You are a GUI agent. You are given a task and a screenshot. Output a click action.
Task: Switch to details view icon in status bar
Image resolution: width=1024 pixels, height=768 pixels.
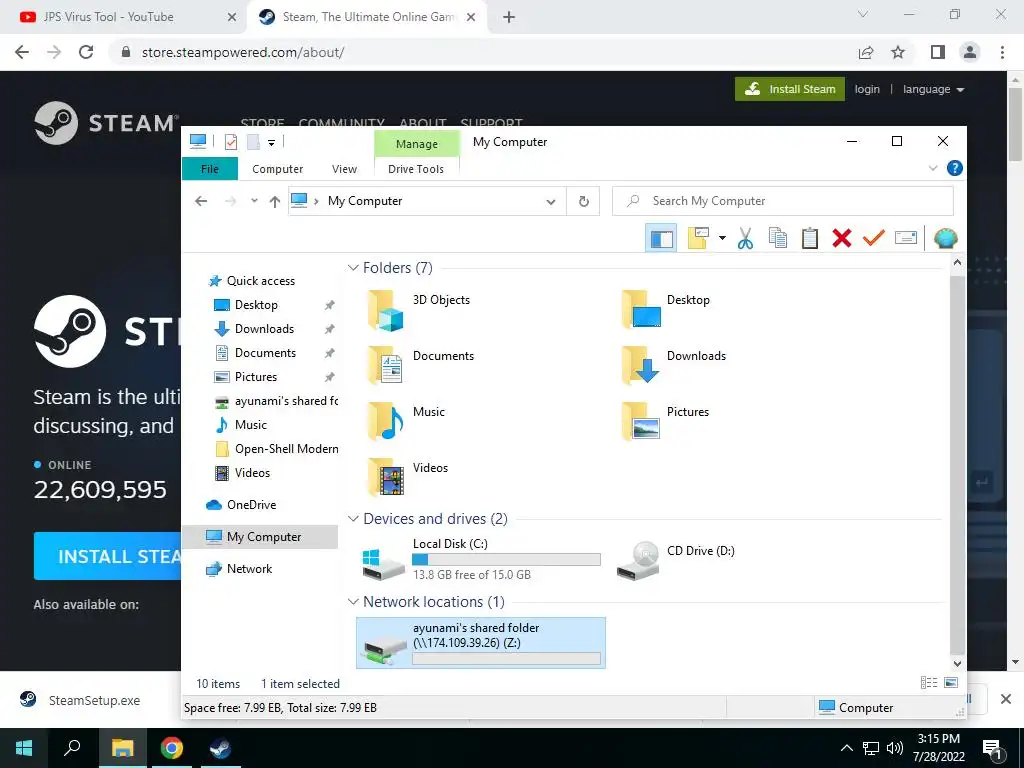[x=929, y=683]
